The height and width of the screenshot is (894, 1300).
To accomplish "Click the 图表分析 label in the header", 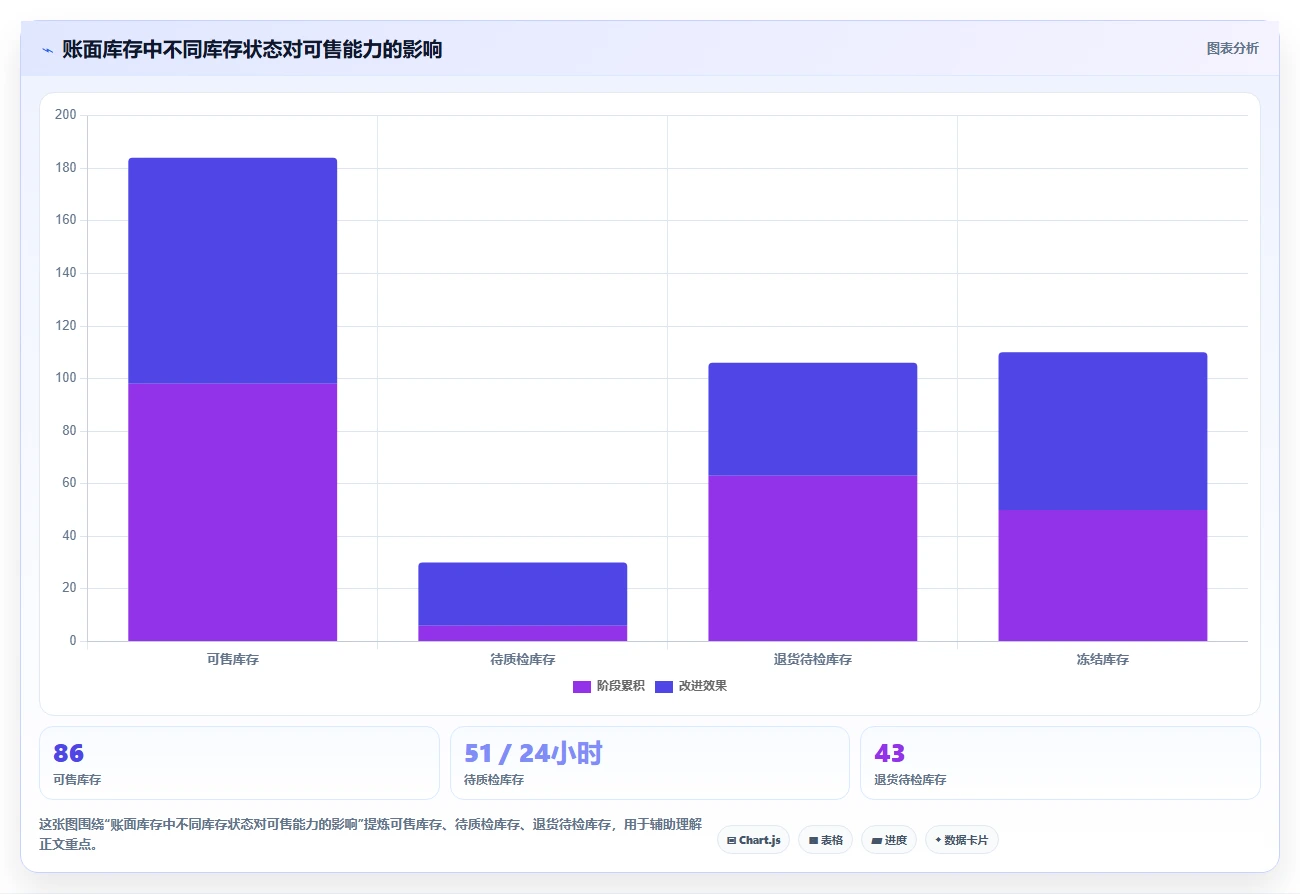I will (x=1232, y=48).
